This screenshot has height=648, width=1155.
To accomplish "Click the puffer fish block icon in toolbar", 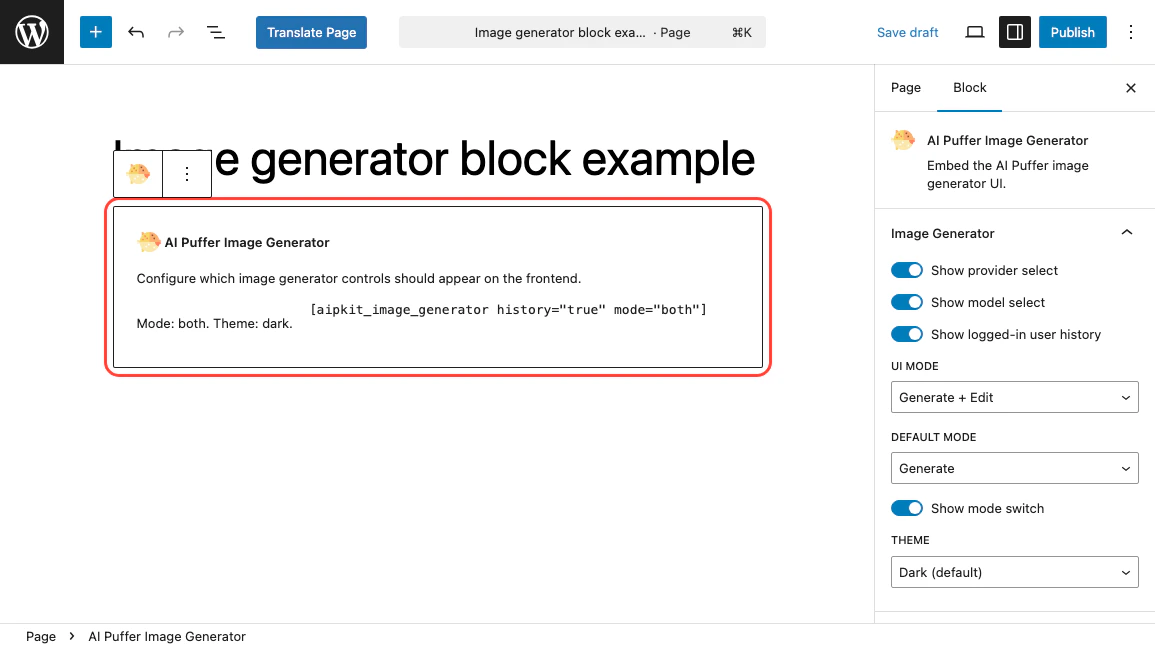I will click(x=137, y=173).
